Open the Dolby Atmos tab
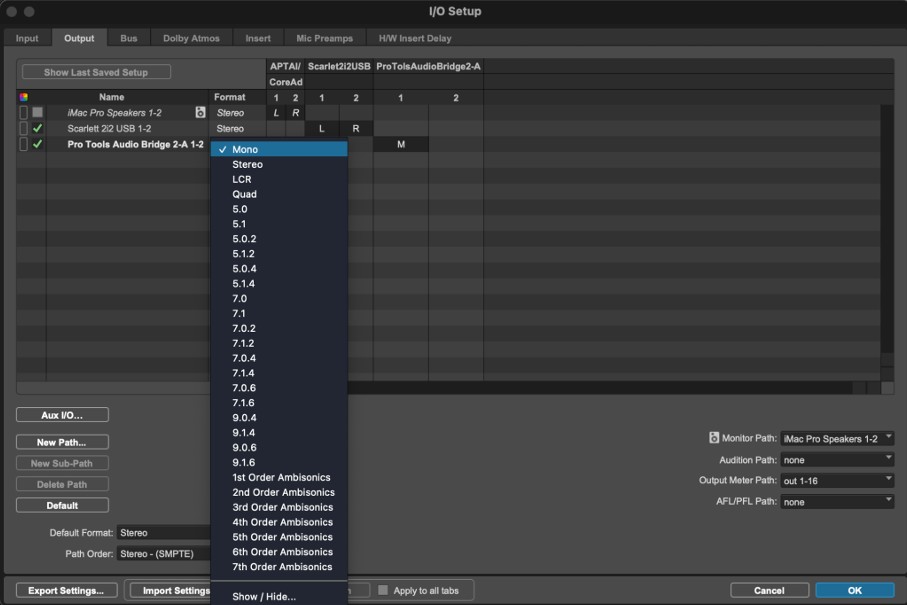The width and height of the screenshot is (907, 605). click(190, 37)
